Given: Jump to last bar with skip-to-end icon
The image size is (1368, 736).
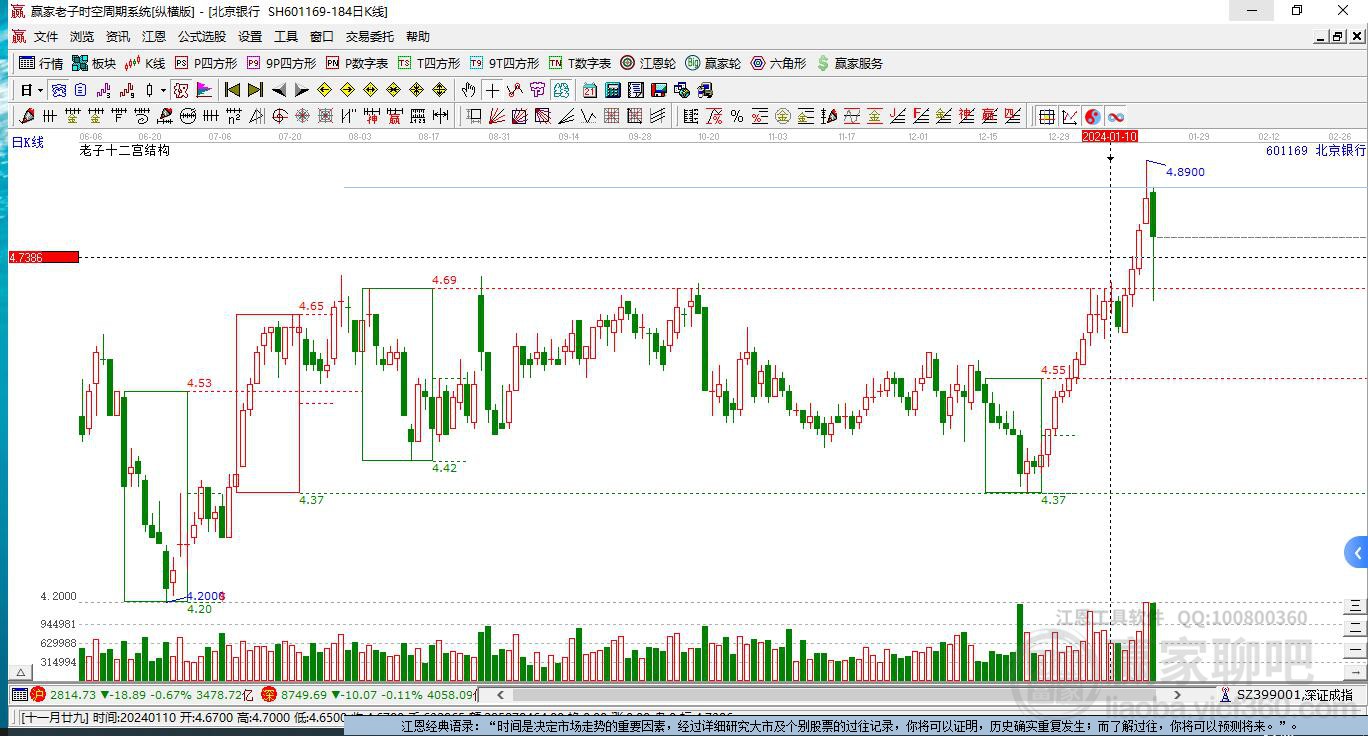Looking at the screenshot, I should click(x=255, y=90).
